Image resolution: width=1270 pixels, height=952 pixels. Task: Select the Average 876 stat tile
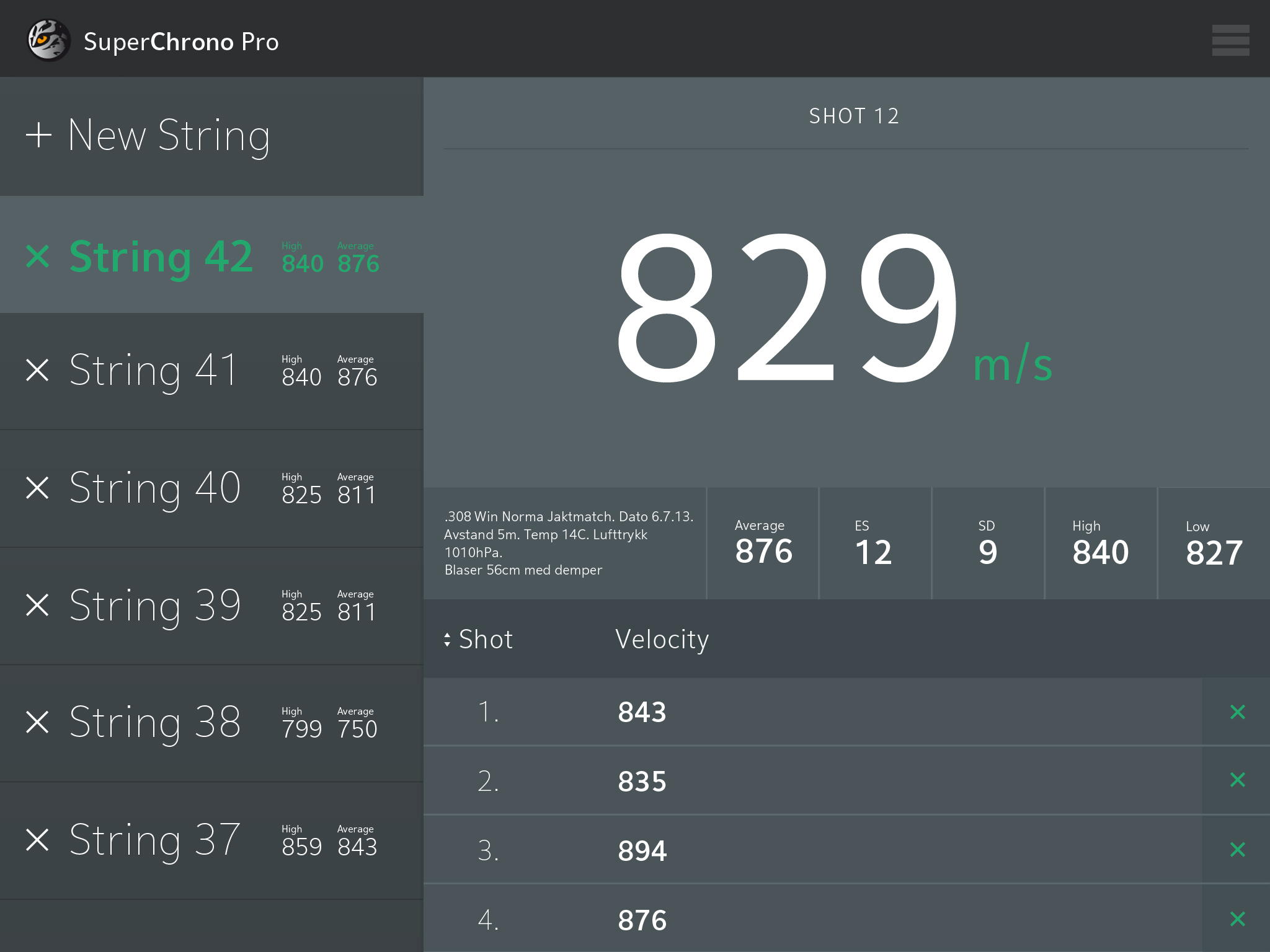click(763, 543)
